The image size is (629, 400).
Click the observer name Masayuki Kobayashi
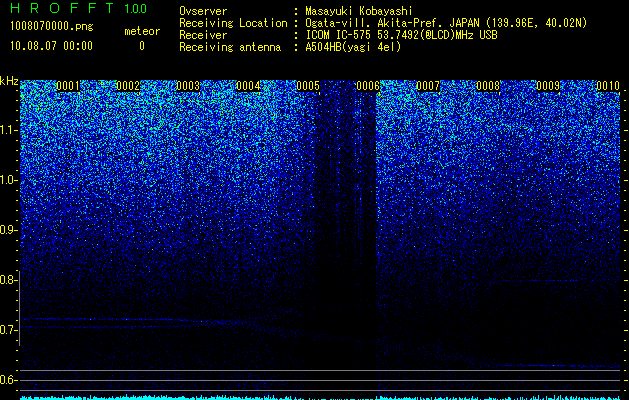(x=359, y=11)
